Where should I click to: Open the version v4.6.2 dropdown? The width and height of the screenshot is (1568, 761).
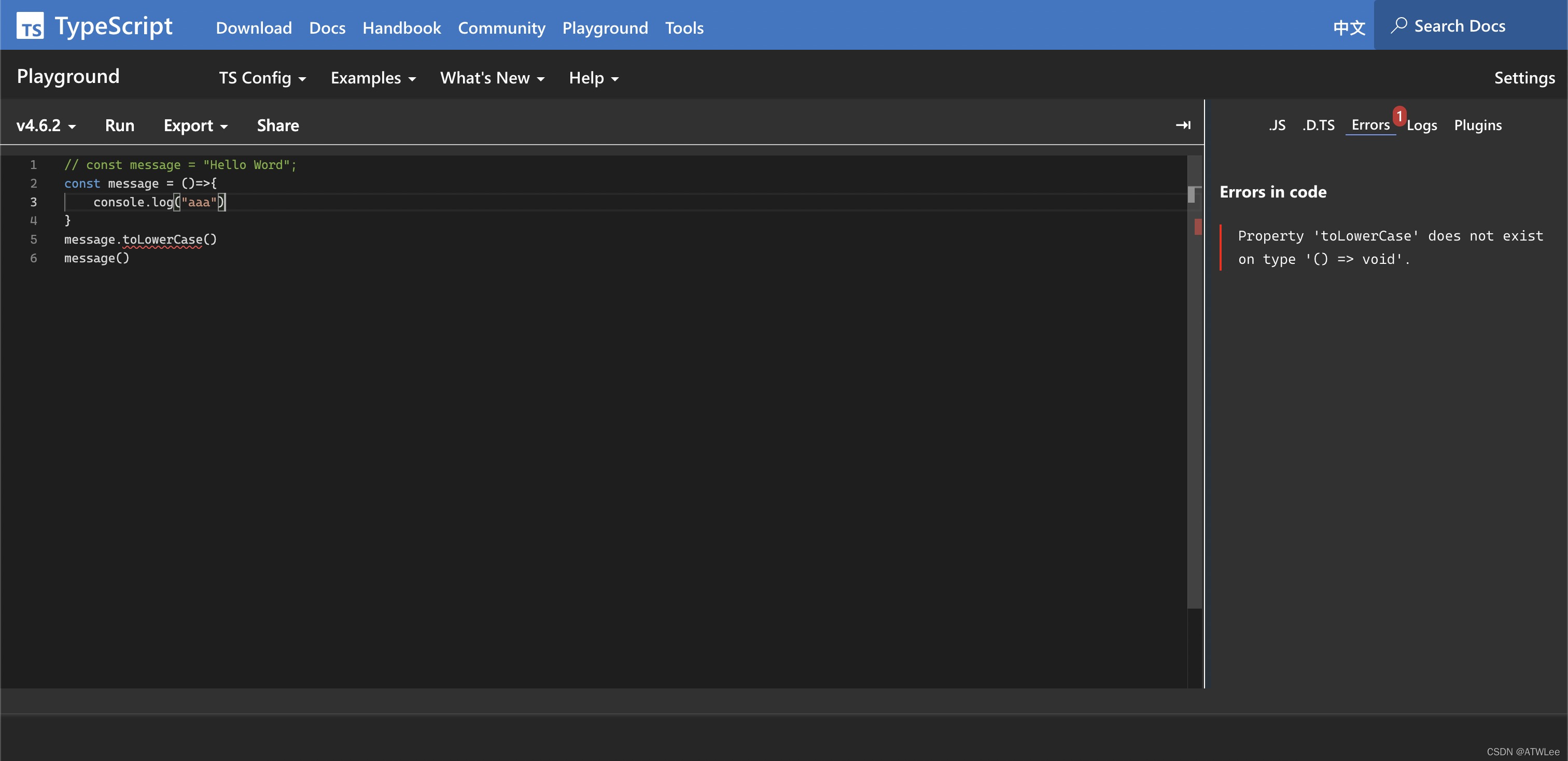(x=46, y=125)
